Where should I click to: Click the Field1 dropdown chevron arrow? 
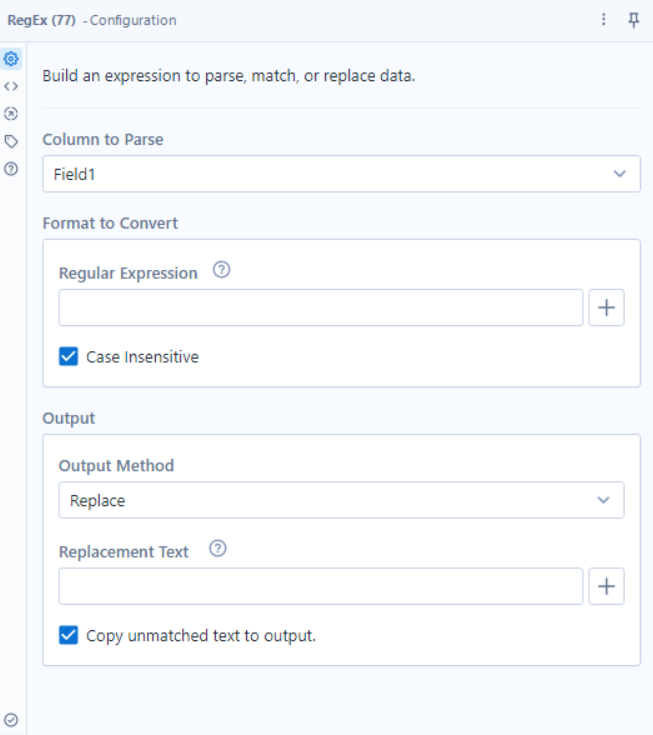tap(620, 174)
